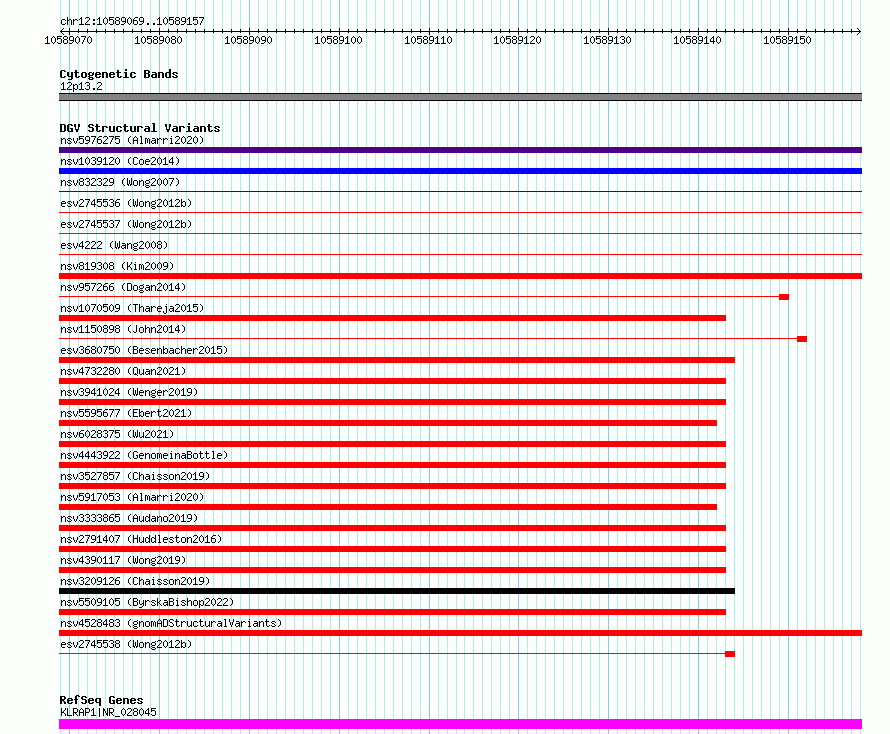The width and height of the screenshot is (890, 734).
Task: Open variant nsv4443922 (GenomeinaBottle)
Action: click(144, 455)
